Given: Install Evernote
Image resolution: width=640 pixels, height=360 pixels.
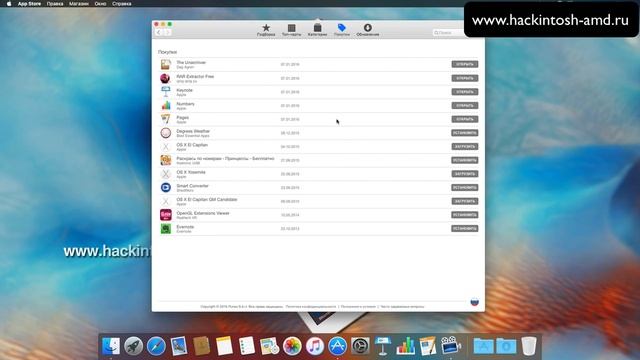Looking at the screenshot, I should [464, 229].
